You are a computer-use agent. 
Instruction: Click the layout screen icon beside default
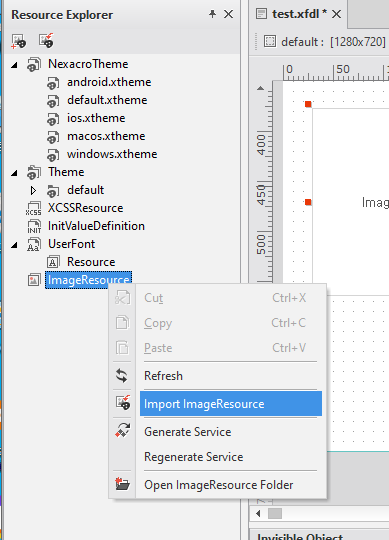pyautogui.click(x=270, y=41)
